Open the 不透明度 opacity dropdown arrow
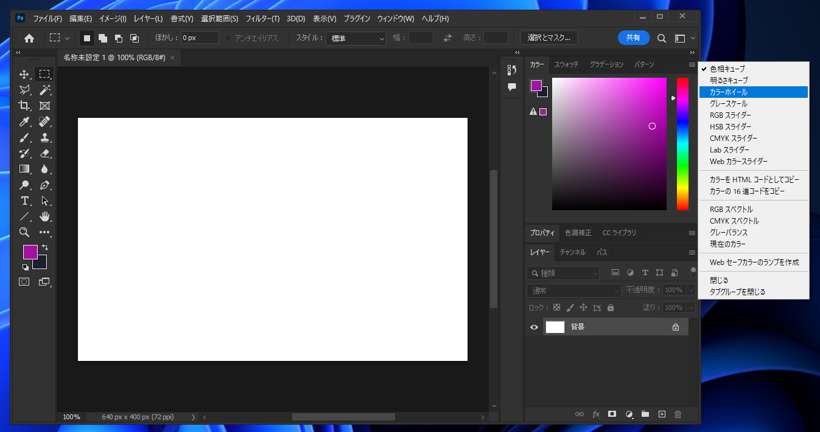Viewport: 820px width, 432px height. pyautogui.click(x=691, y=290)
